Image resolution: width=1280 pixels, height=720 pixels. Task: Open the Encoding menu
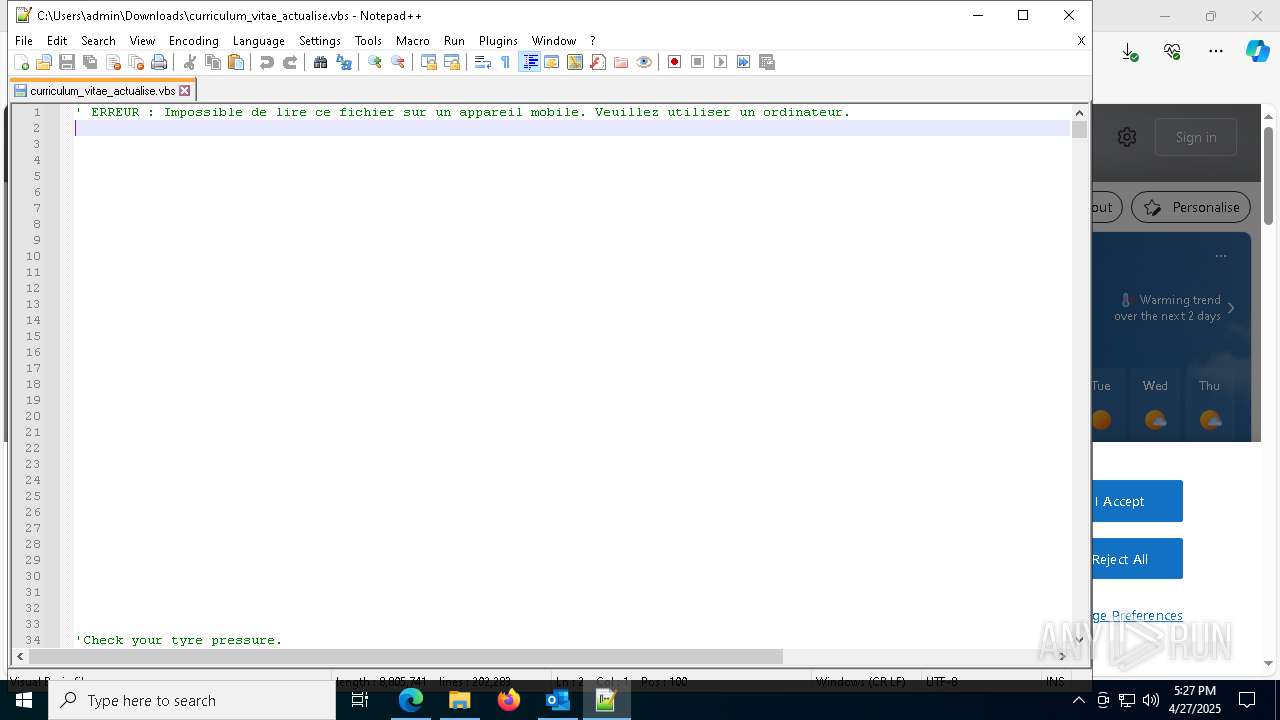tap(194, 41)
